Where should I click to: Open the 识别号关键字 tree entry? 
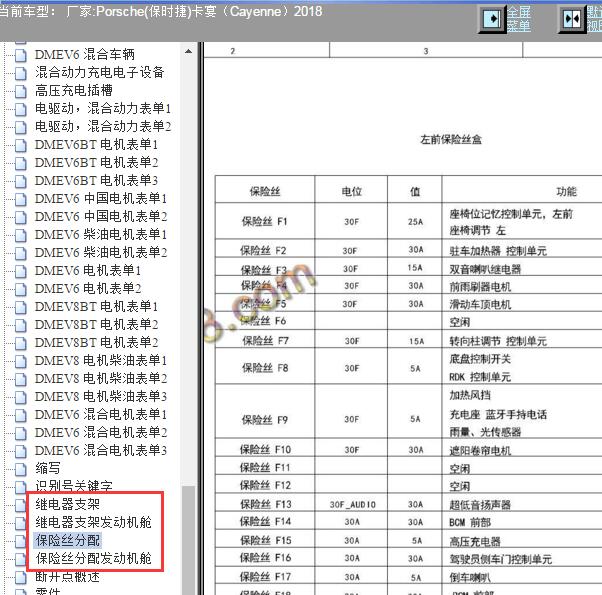click(74, 486)
